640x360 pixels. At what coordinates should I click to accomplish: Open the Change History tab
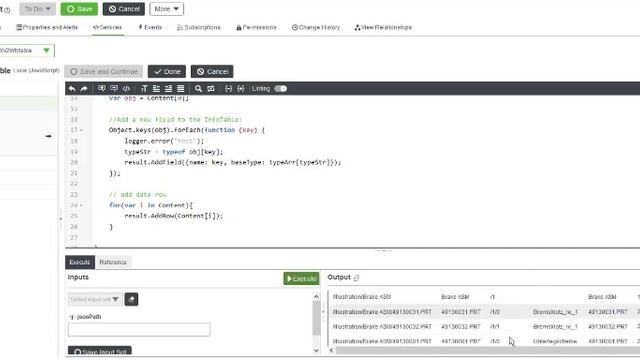click(316, 27)
